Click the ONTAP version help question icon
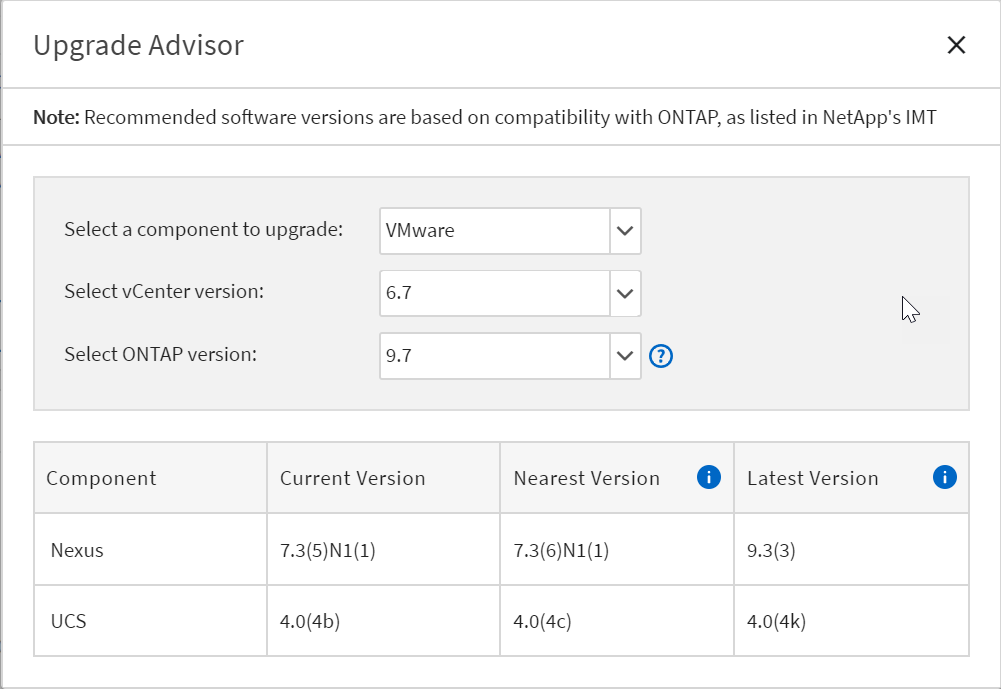Viewport: 1001px width, 689px height. point(661,356)
